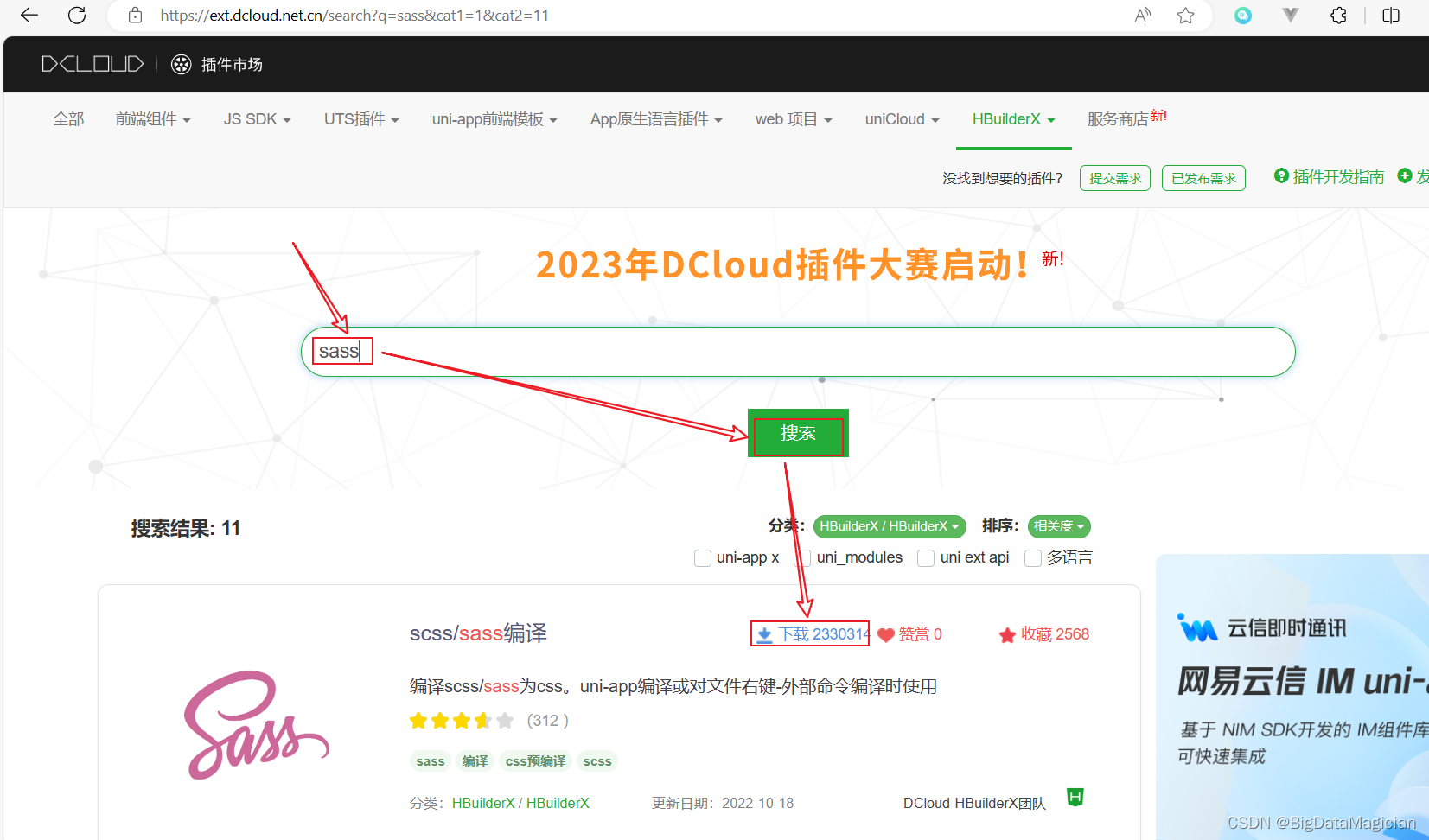Click the heart icon next to 赞赏 0
This screenshot has height=840, width=1429.
(886, 634)
